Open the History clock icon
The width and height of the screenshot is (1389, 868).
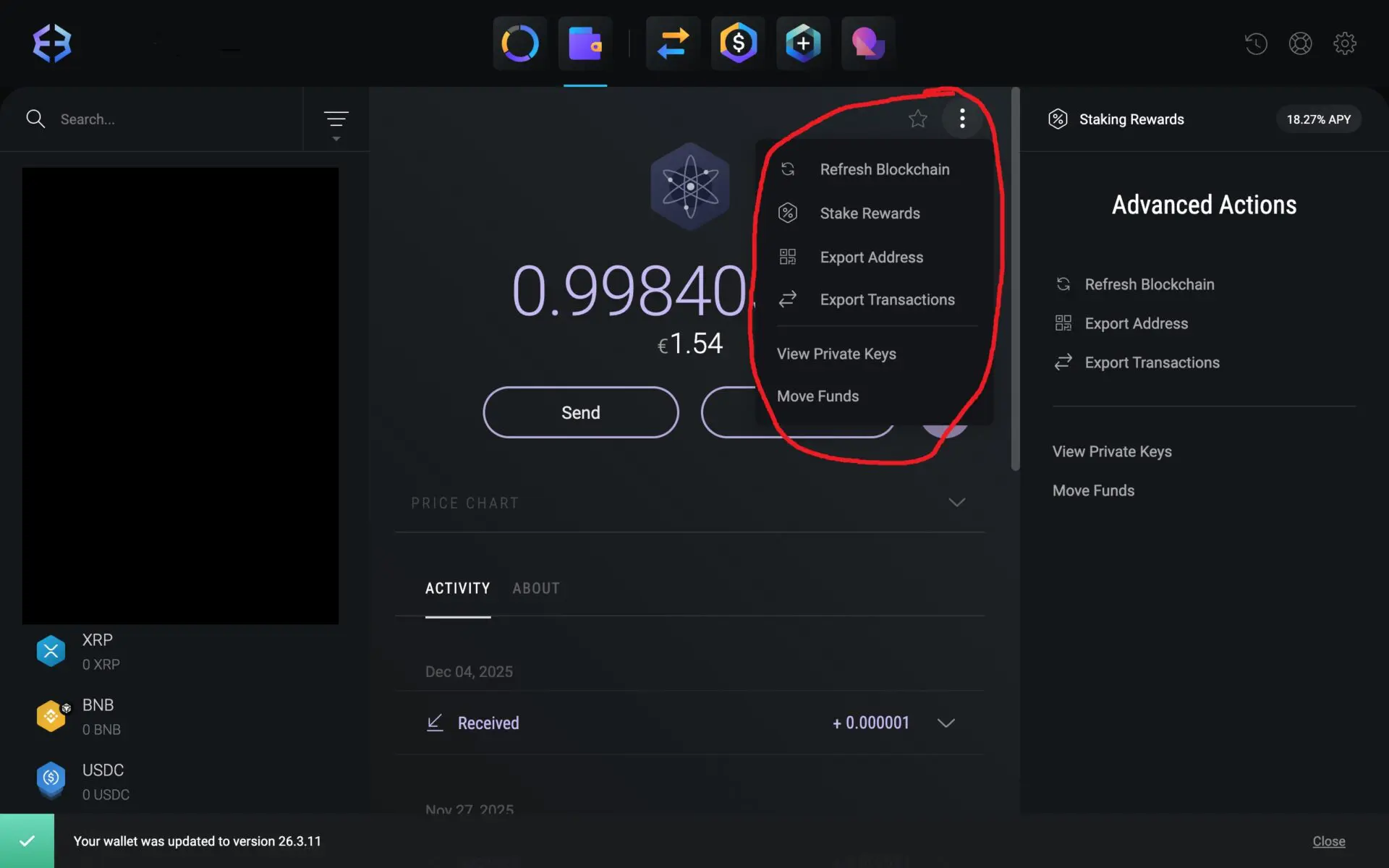click(1256, 43)
